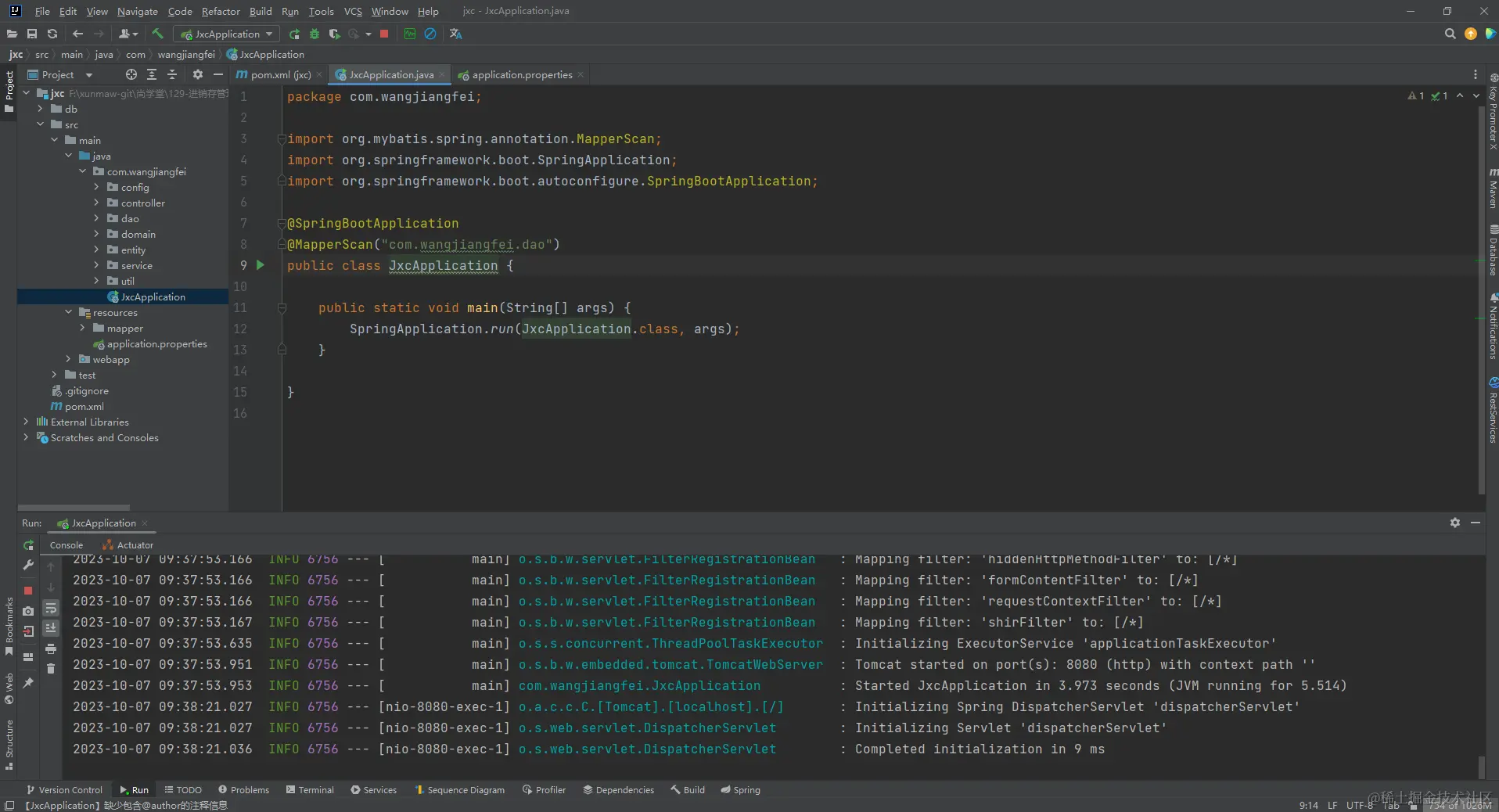
Task: Stop JxcApplication from Run panel sidebar
Action: click(x=28, y=590)
